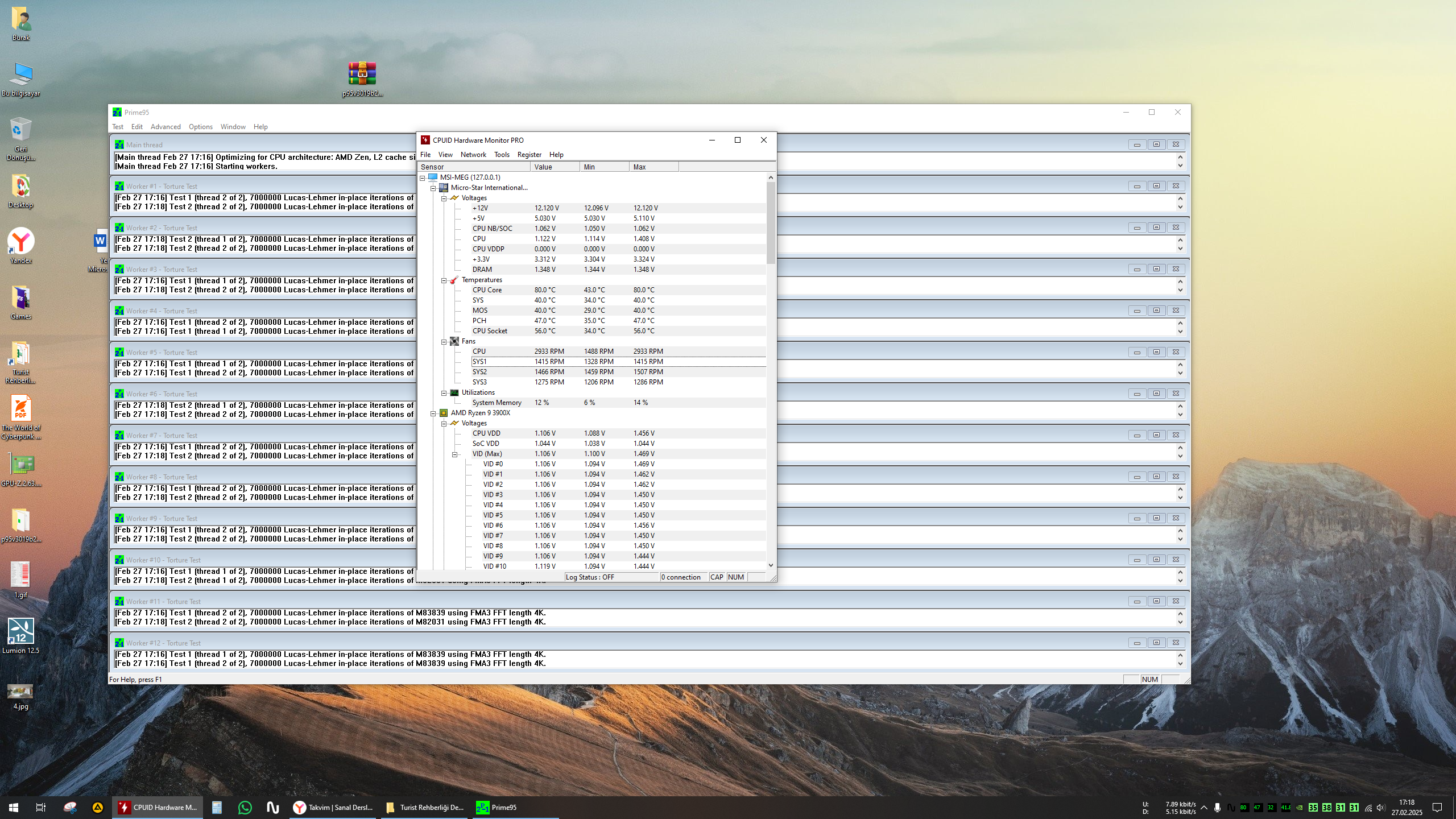The width and height of the screenshot is (1456, 819).
Task: Open the File menu in Hardware Monitor
Action: pos(425,155)
